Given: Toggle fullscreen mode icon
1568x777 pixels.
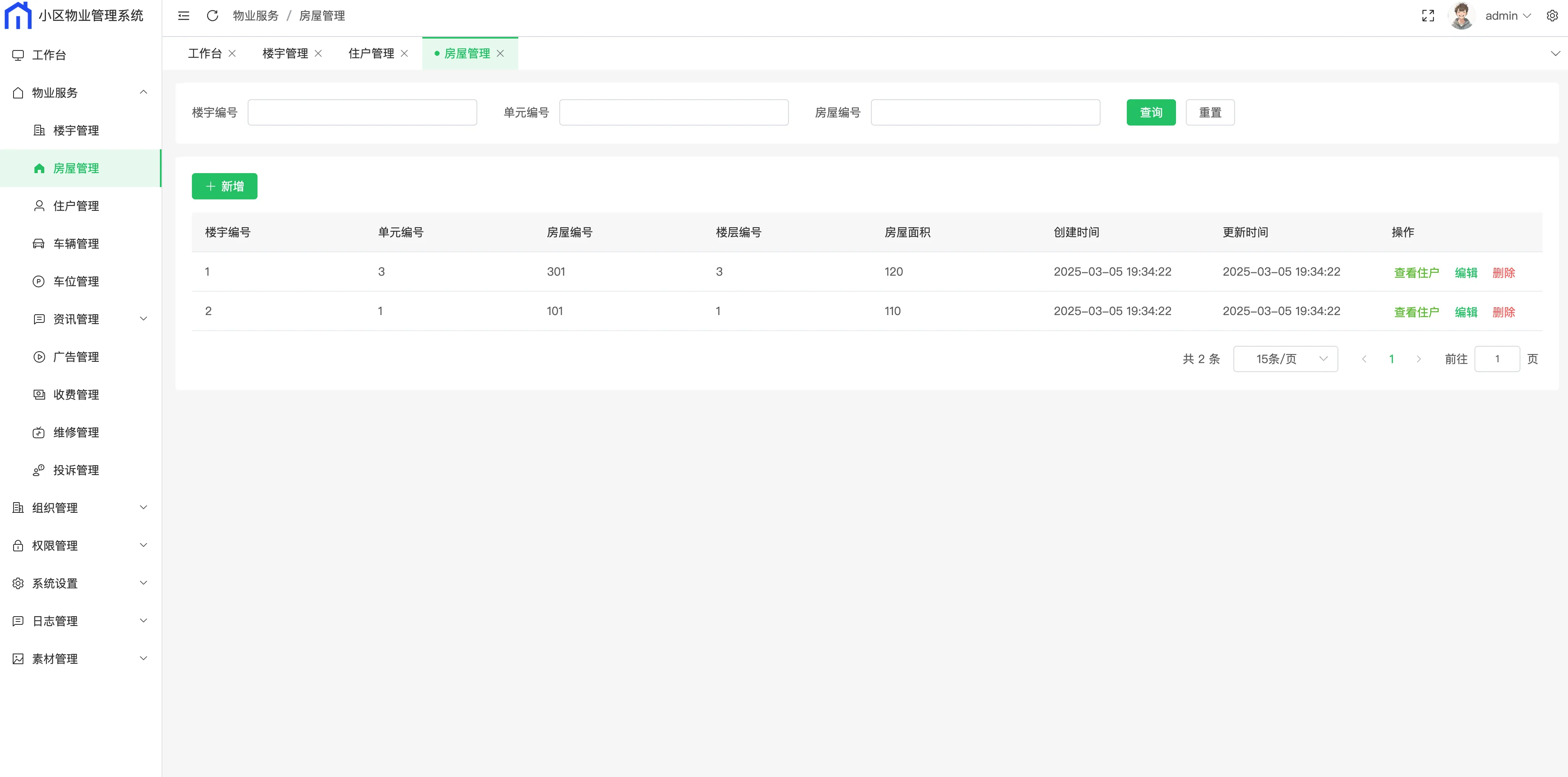Looking at the screenshot, I should [x=1427, y=16].
